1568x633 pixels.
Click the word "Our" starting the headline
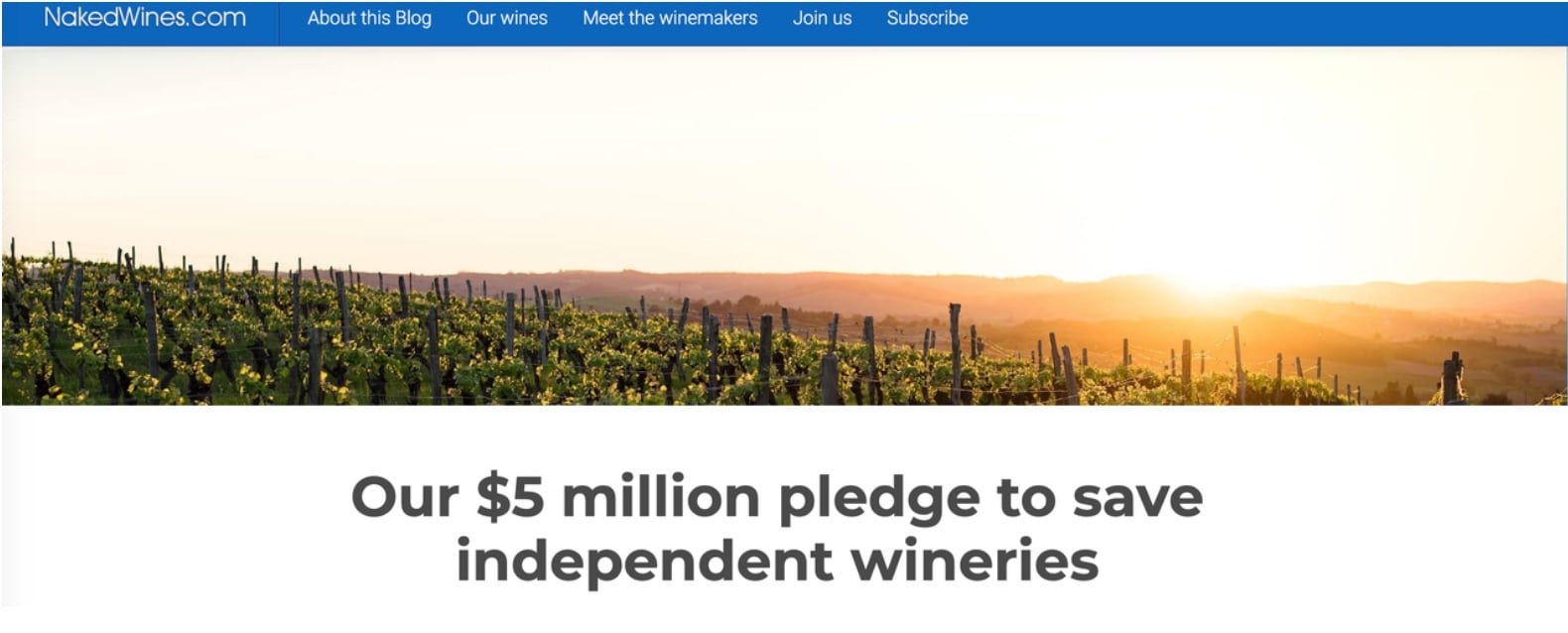(x=405, y=496)
